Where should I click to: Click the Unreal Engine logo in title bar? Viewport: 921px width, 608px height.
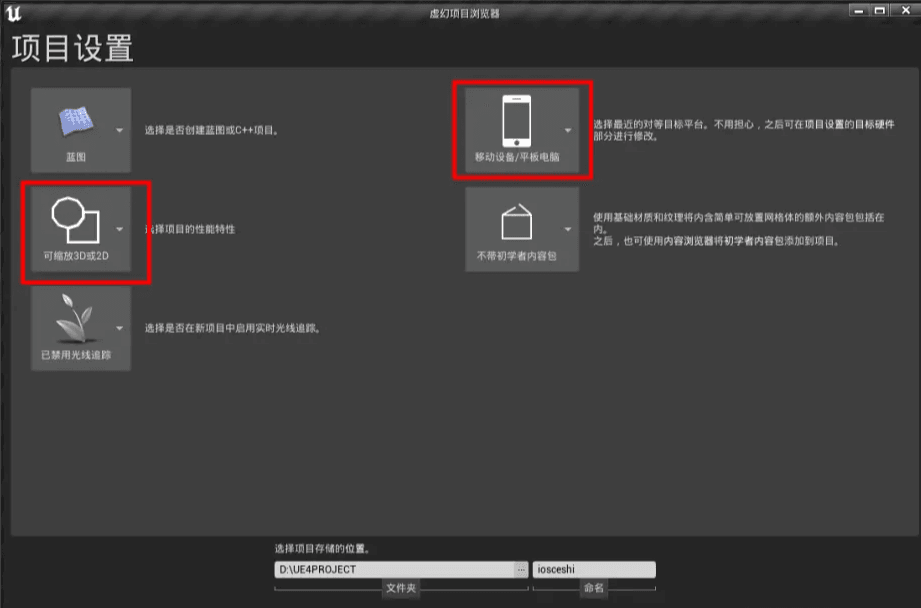13,13
